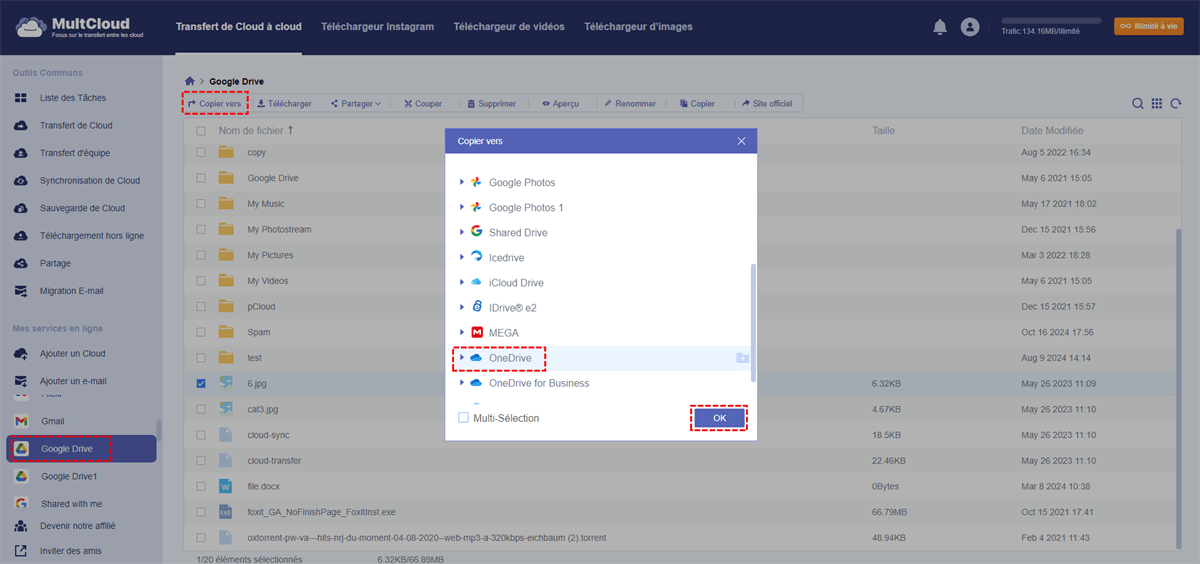
Task: Click the Migration E-mail sidebar icon
Action: click(x=21, y=291)
